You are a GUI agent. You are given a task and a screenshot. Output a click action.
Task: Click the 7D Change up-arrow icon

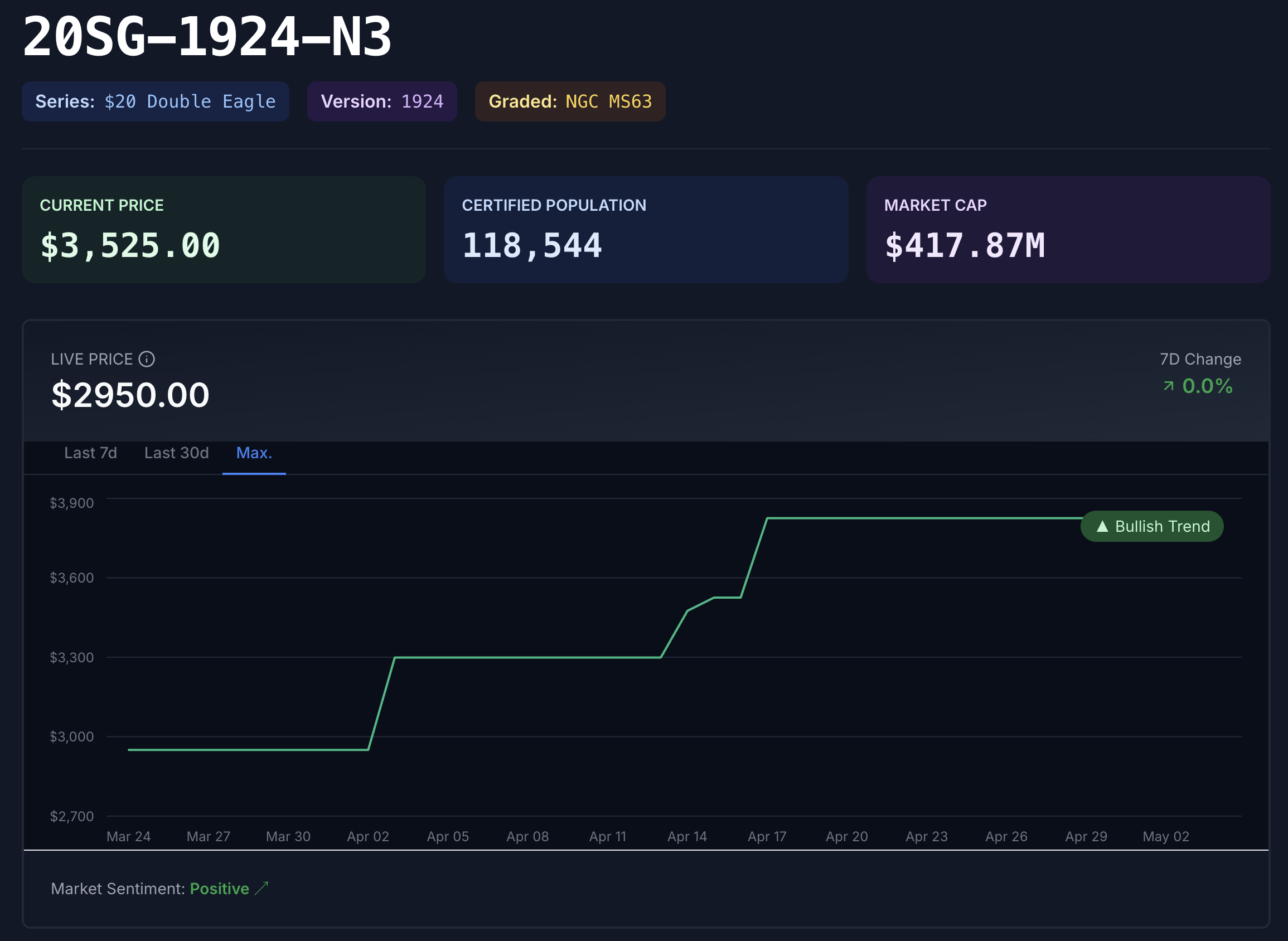1168,386
